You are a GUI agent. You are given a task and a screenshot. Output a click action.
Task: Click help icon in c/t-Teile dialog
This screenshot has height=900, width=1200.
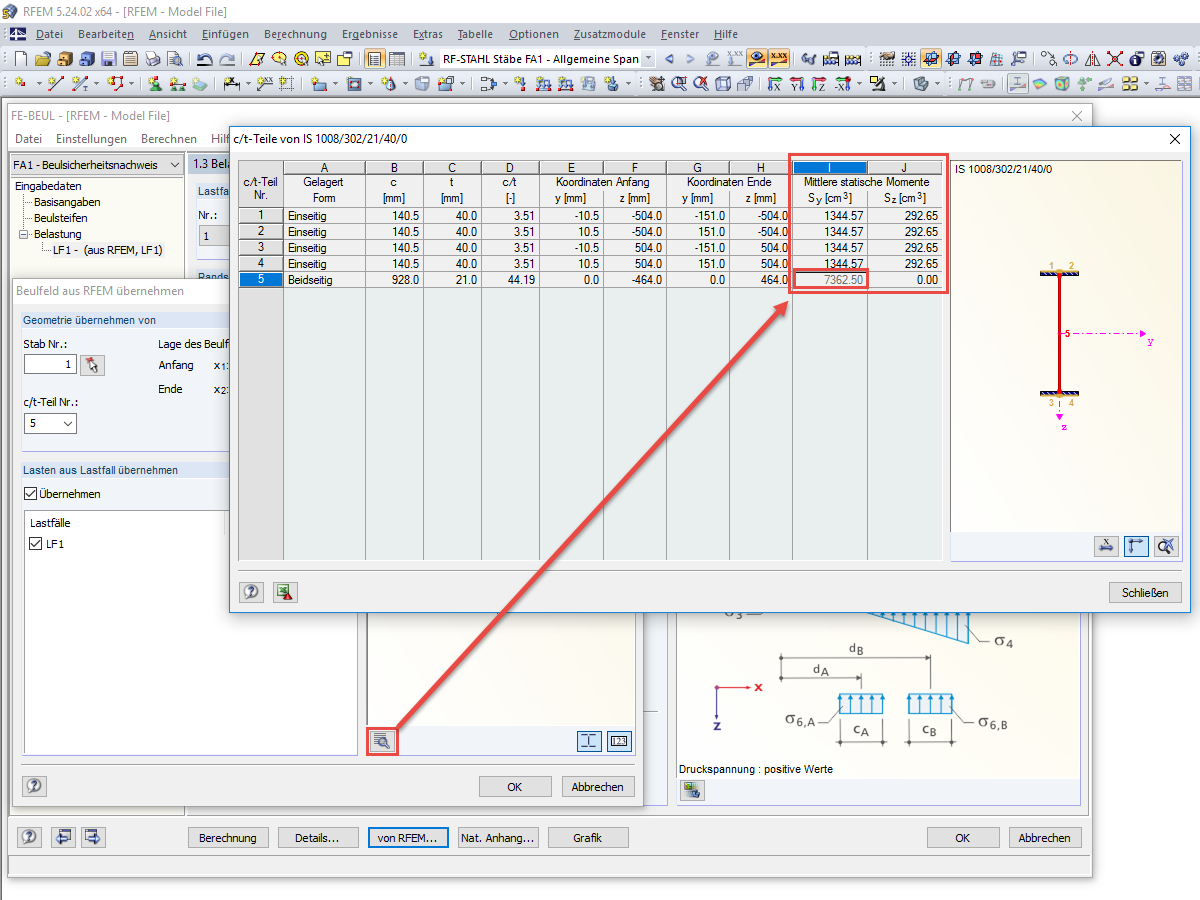(251, 592)
